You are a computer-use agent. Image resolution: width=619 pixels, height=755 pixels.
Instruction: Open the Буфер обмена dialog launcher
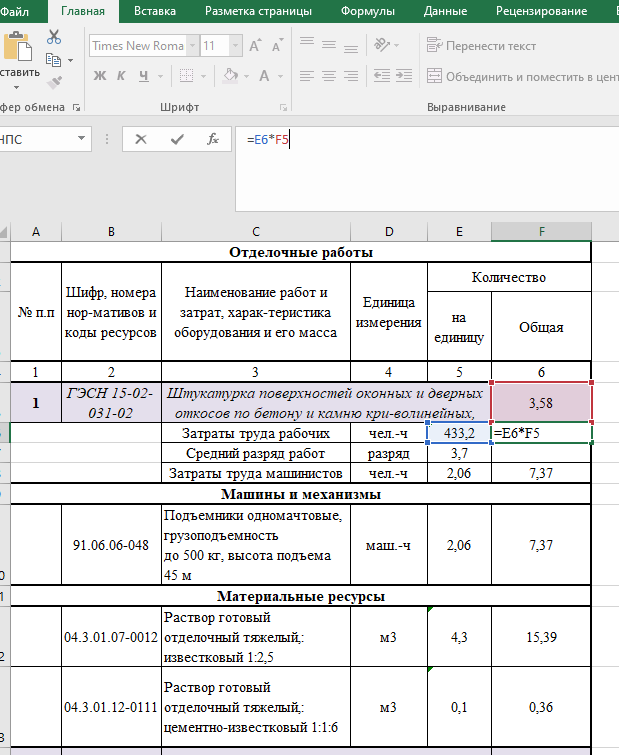coord(76,107)
